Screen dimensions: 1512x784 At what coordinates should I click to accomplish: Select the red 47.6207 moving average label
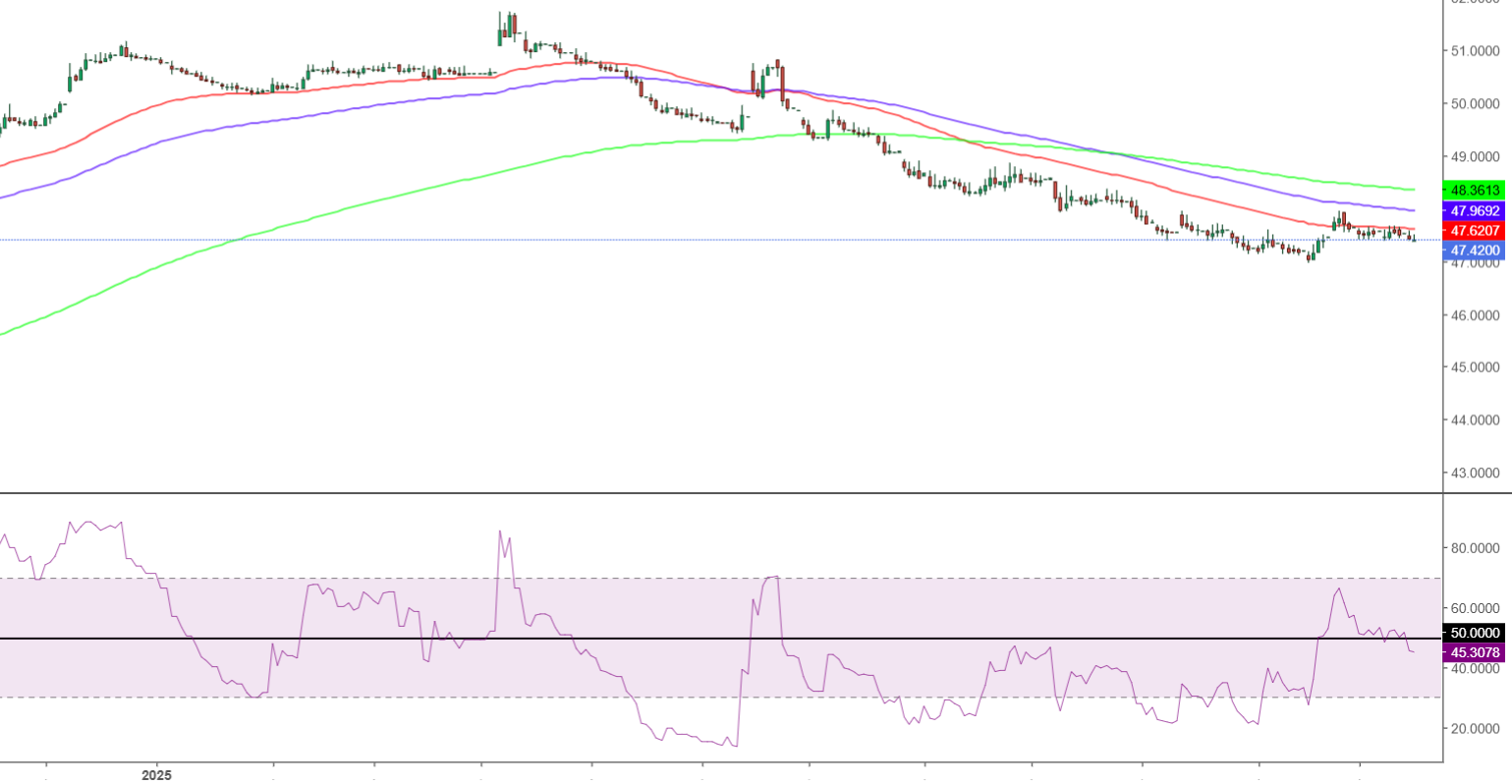1476,231
